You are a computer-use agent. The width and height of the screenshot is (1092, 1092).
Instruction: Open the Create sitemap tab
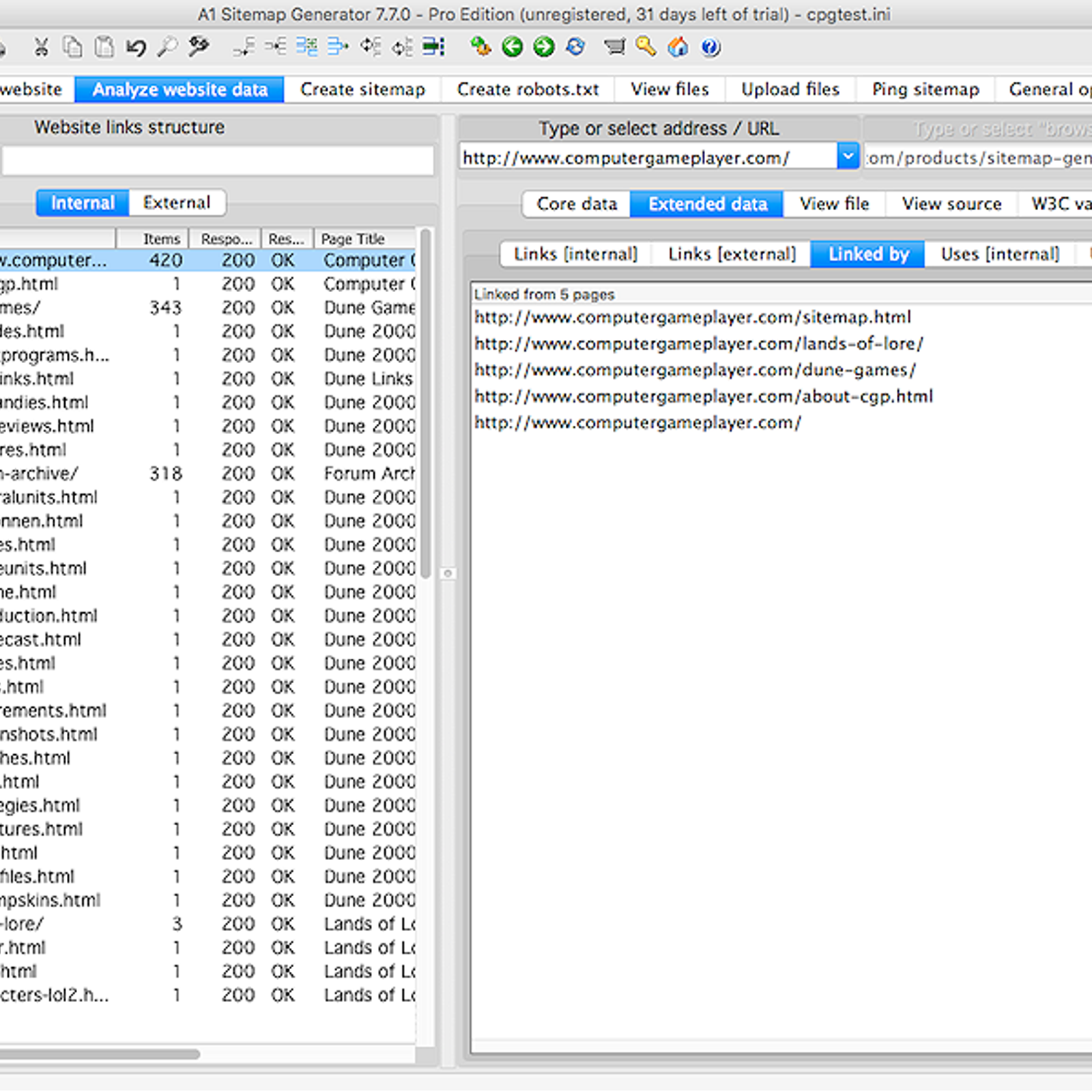point(362,89)
